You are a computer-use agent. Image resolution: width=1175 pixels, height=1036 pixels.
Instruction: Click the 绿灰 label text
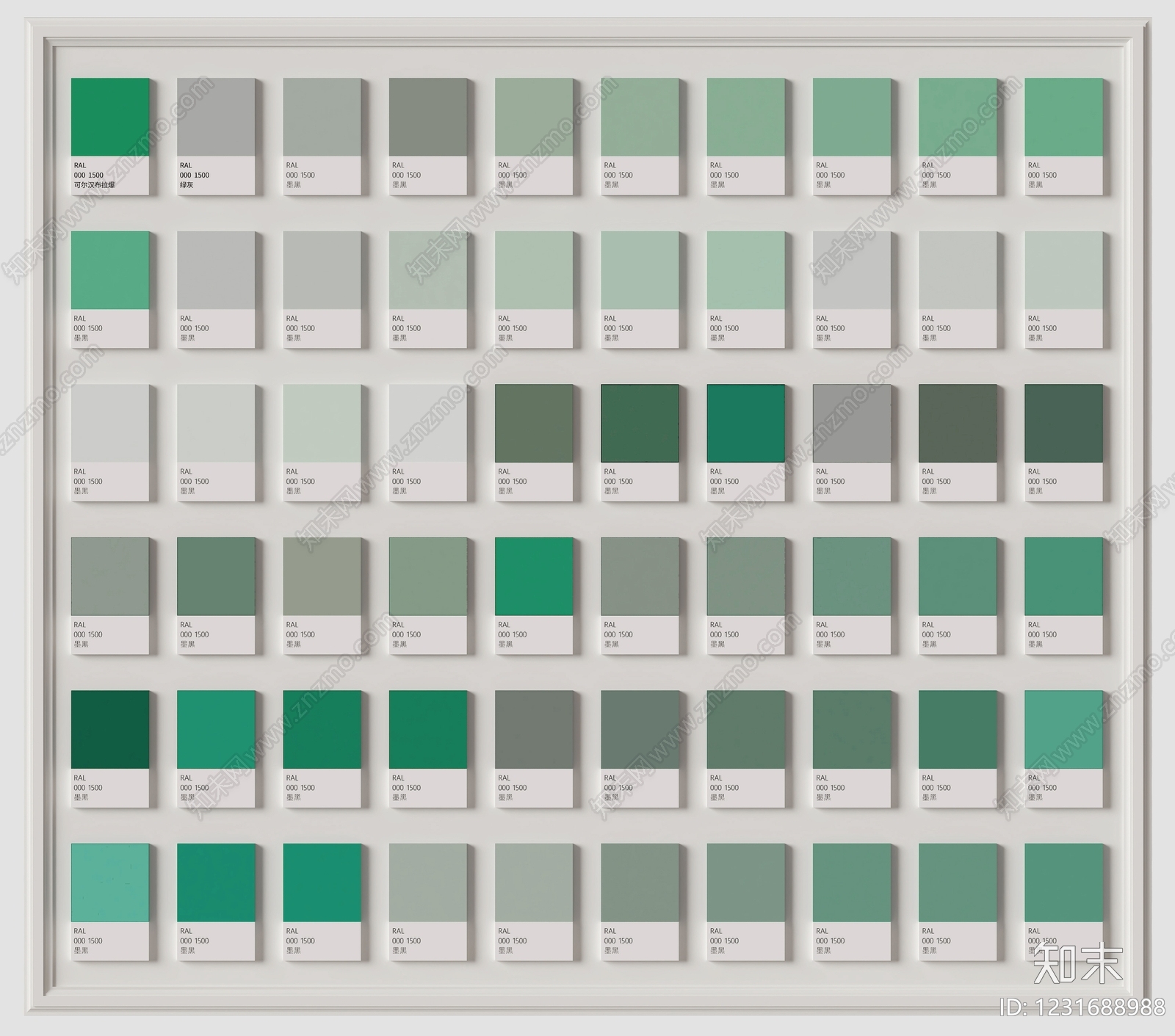click(x=187, y=185)
